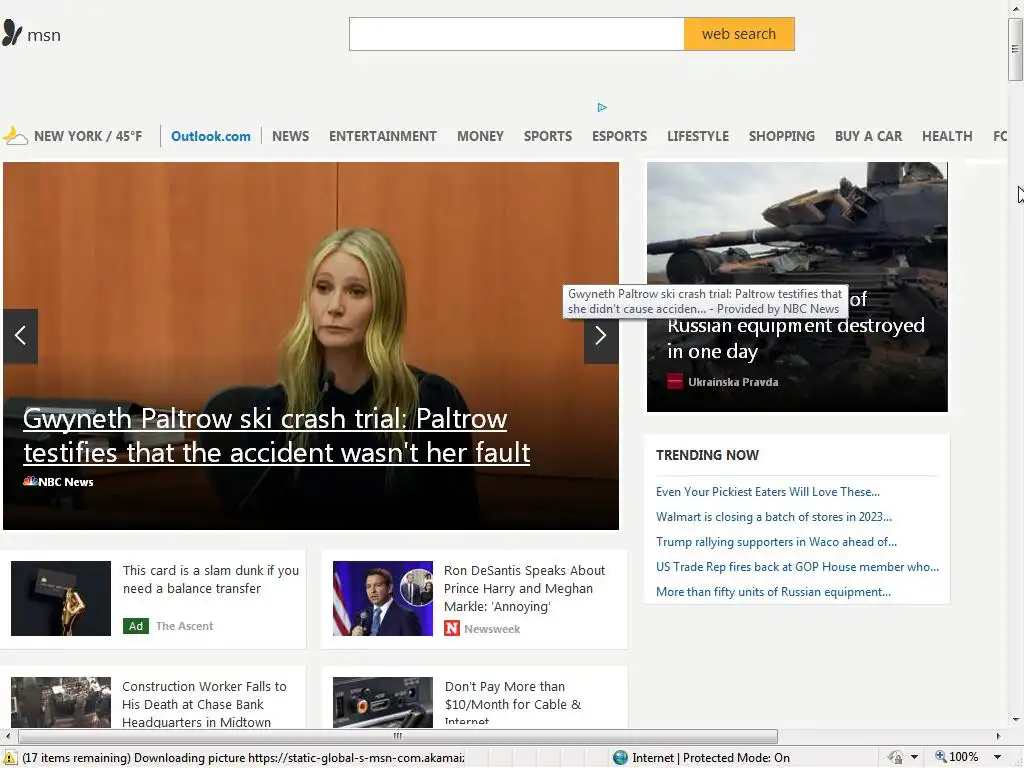Viewport: 1024px width, 768px height.
Task: Open Don't Pay More than $10/Month Cable article
Action: pyautogui.click(x=513, y=703)
